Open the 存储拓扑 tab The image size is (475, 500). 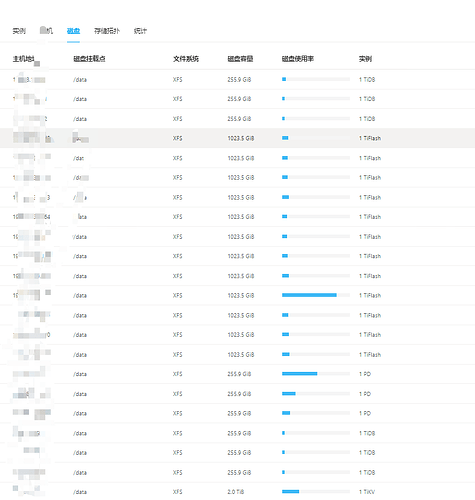pyautogui.click(x=107, y=31)
